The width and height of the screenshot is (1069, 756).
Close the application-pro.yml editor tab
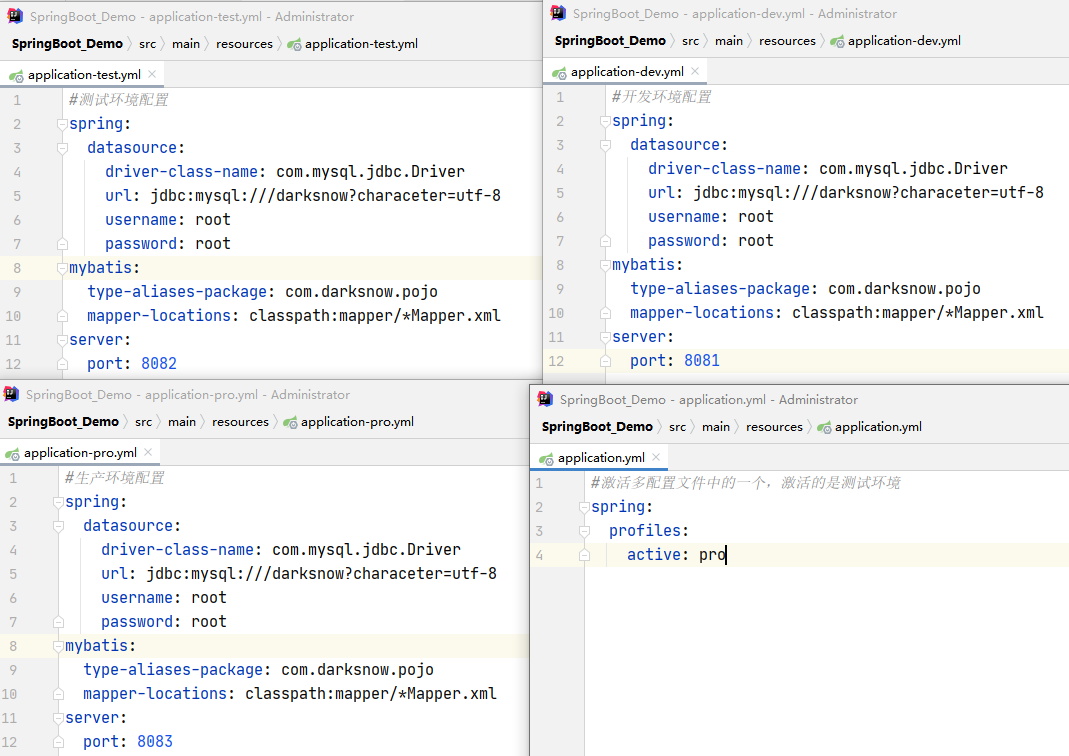click(148, 452)
